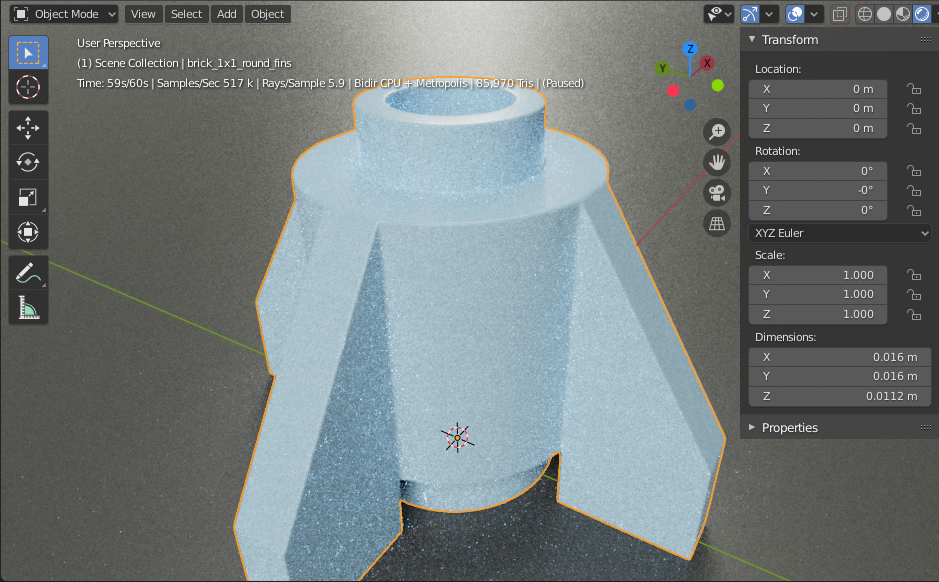The image size is (939, 582).
Task: Activate the 3D Cursor tool
Action: tap(28, 88)
